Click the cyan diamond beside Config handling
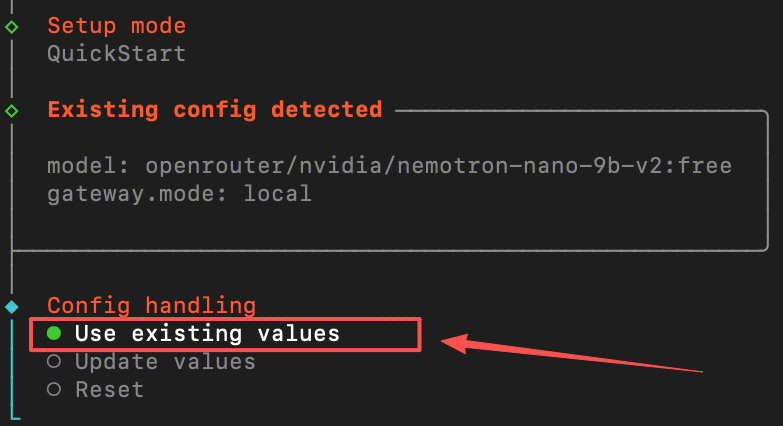 click(11, 306)
